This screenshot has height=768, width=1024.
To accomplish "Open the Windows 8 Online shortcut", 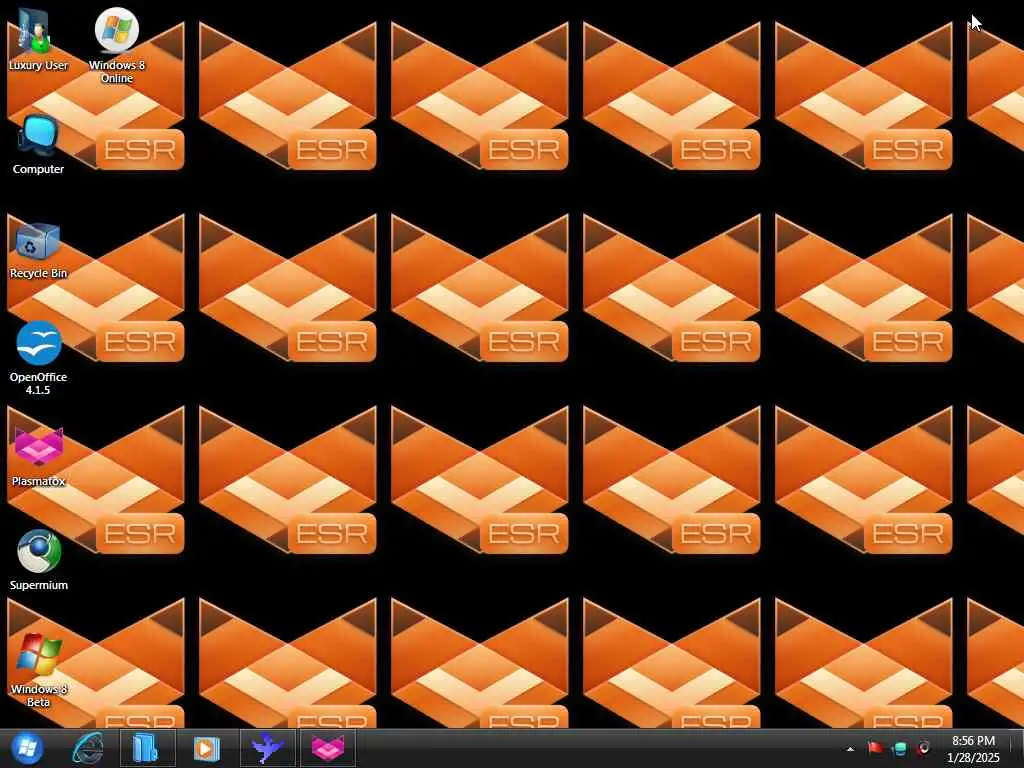I will point(117,46).
